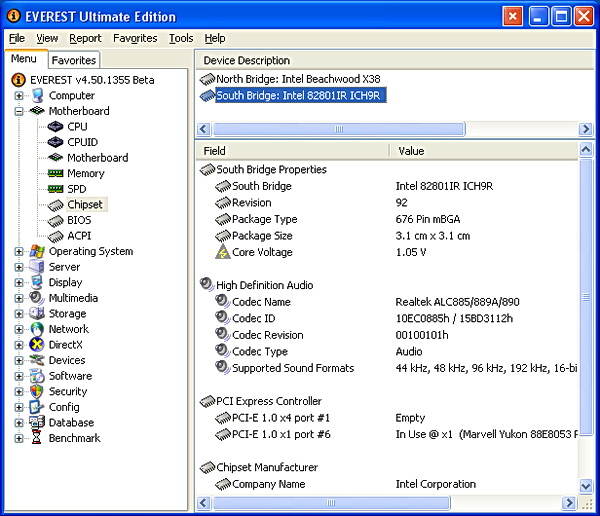Select the Motherboard sub-item under Motherboard

point(98,158)
